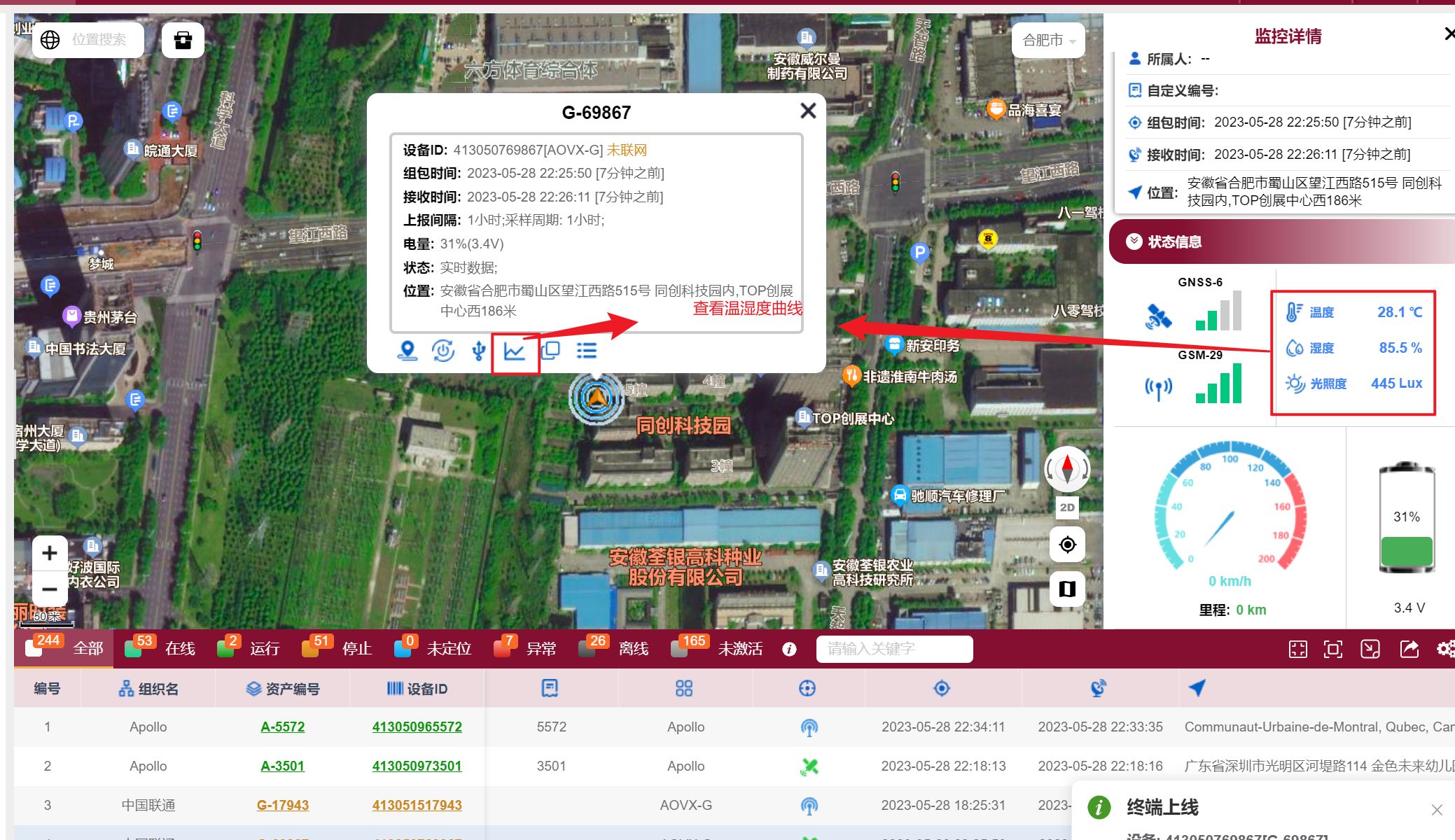Open asset link A-5572
This screenshot has height=840, width=1455.
pyautogui.click(x=282, y=727)
